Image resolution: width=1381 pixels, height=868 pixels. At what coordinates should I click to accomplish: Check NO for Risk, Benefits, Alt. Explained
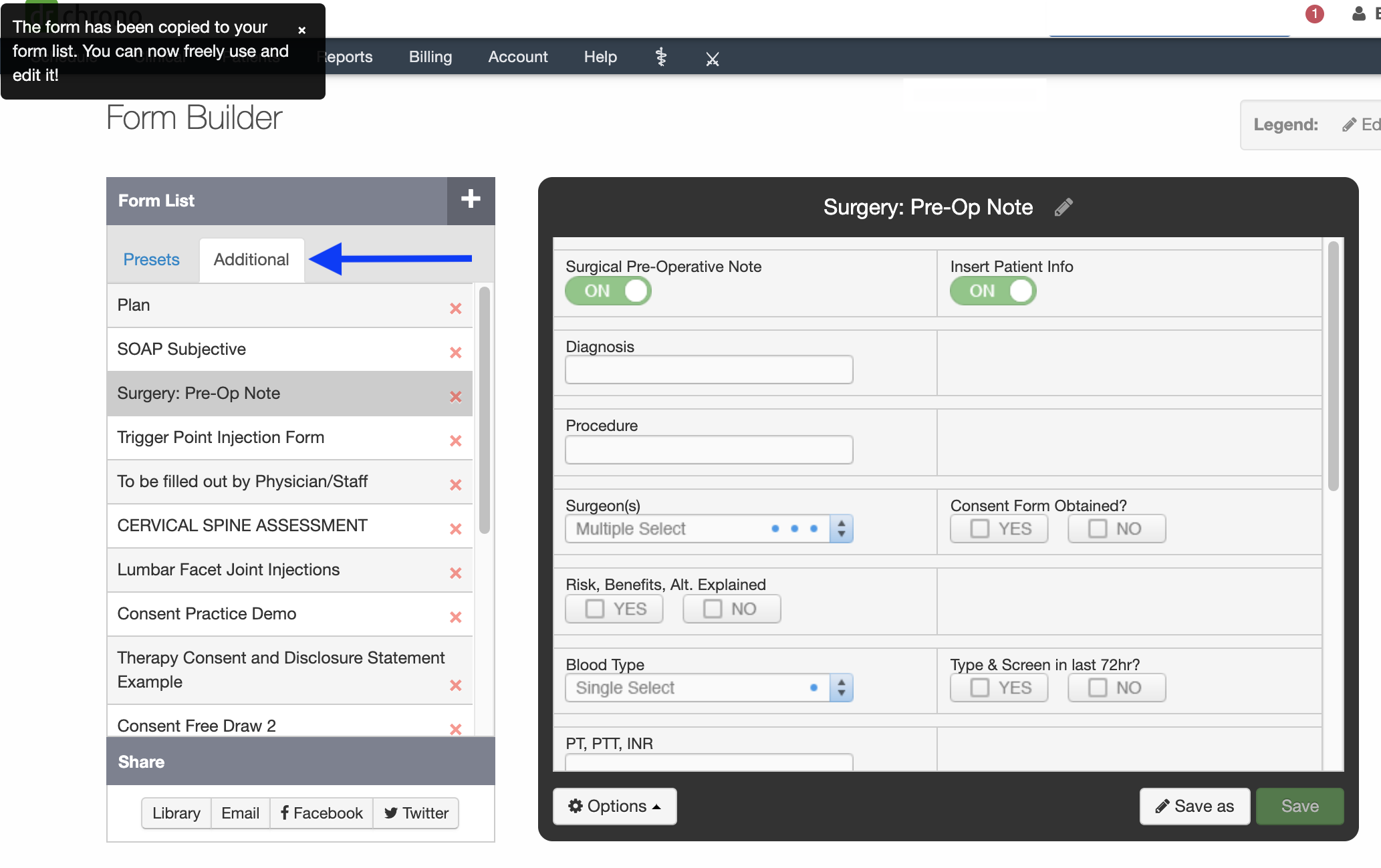pyautogui.click(x=731, y=609)
